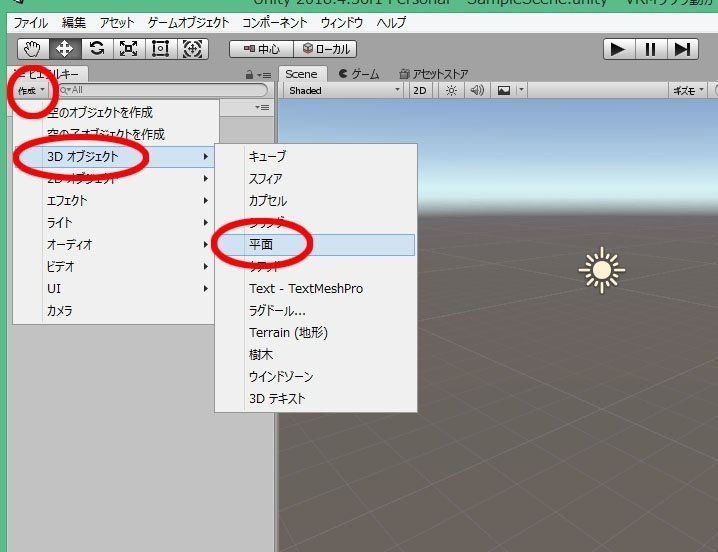Screen dimensions: 718x552
Task: Select the Rect transform tool
Action: coord(160,49)
